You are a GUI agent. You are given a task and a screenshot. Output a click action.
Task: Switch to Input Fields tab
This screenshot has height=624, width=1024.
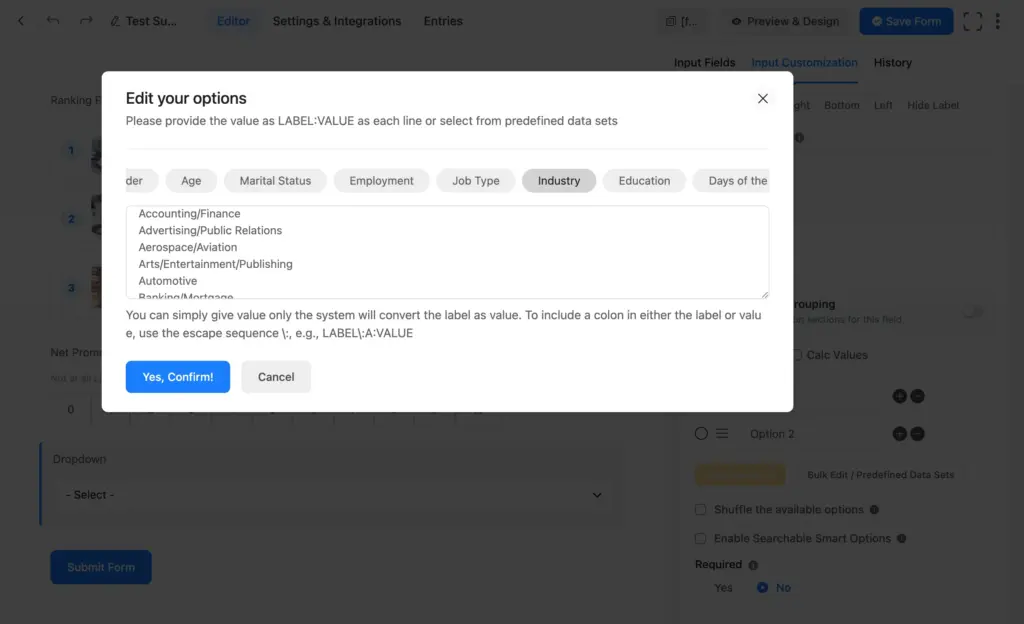[x=704, y=63]
